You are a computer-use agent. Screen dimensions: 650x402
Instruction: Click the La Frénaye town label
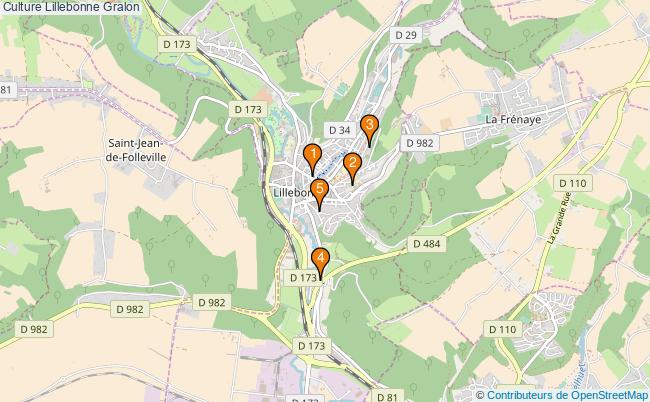tap(513, 119)
